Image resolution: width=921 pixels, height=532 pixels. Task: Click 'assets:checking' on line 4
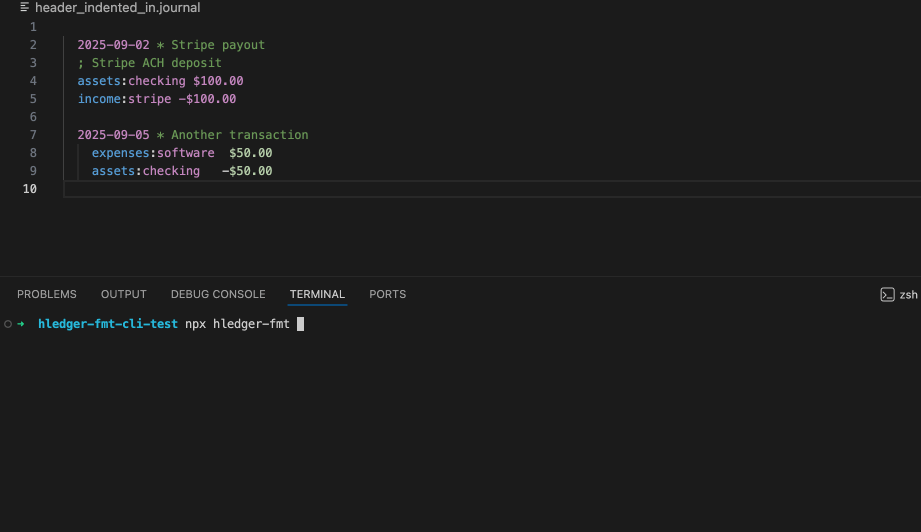point(132,81)
